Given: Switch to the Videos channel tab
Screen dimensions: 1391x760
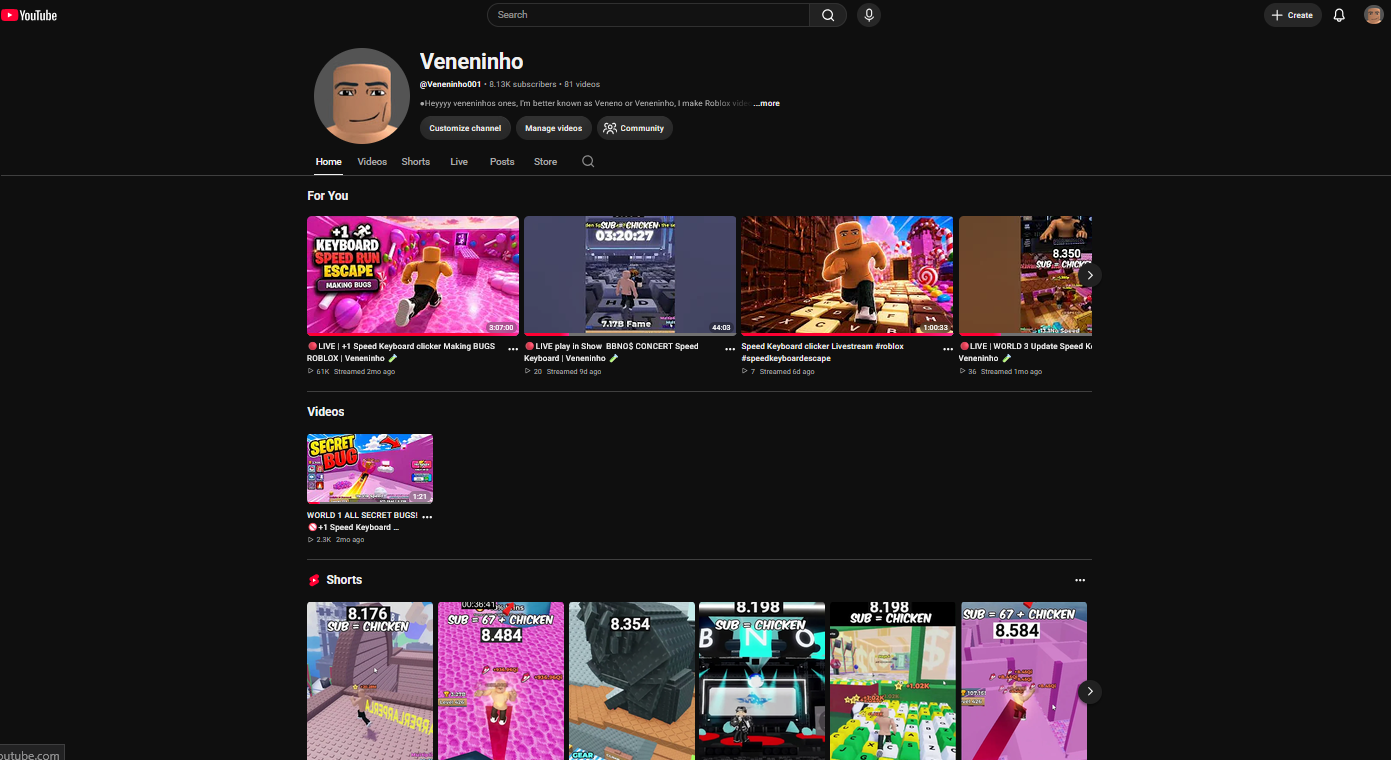Looking at the screenshot, I should pyautogui.click(x=372, y=161).
